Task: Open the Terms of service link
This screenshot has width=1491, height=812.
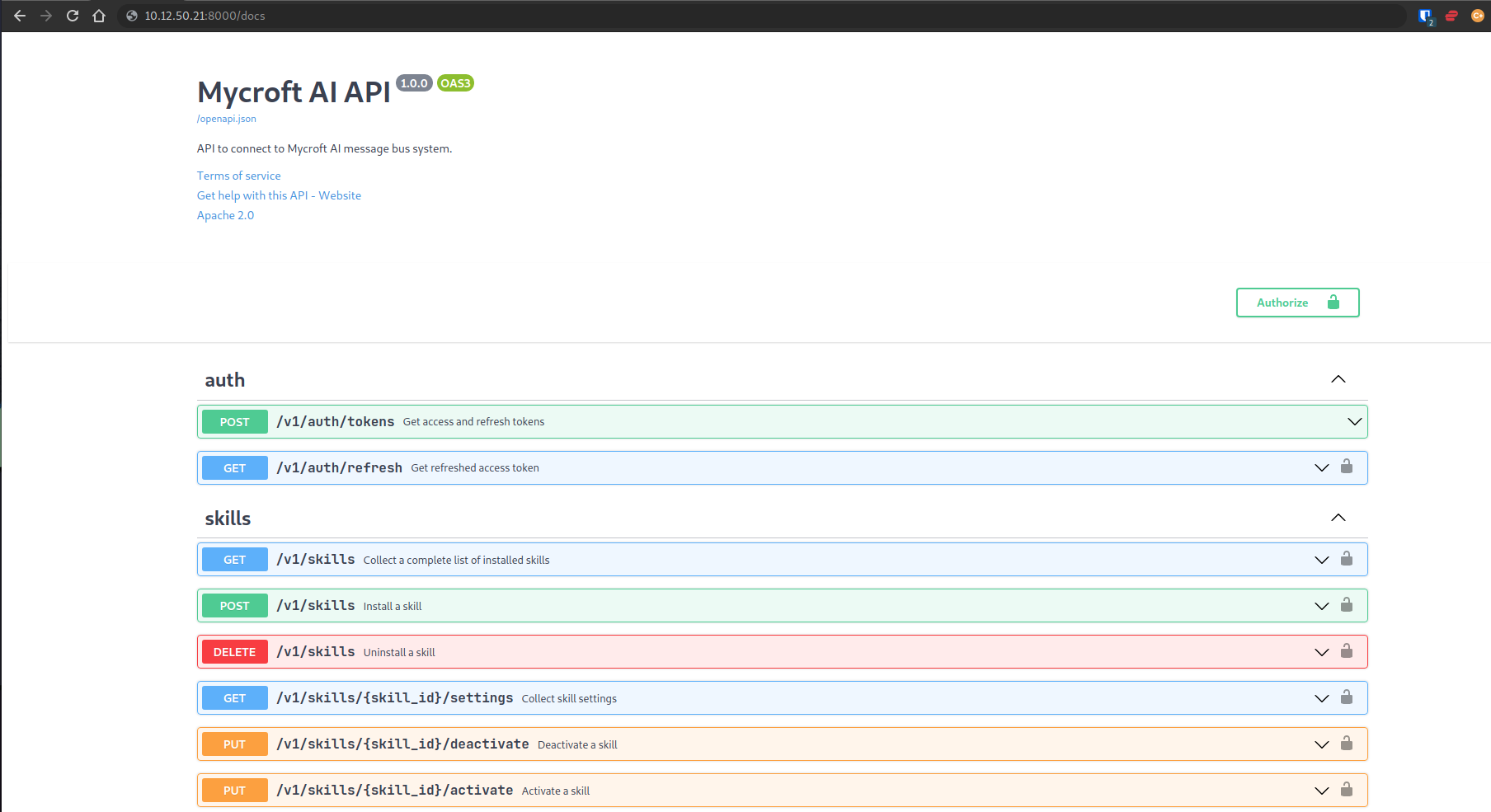Action: point(238,176)
